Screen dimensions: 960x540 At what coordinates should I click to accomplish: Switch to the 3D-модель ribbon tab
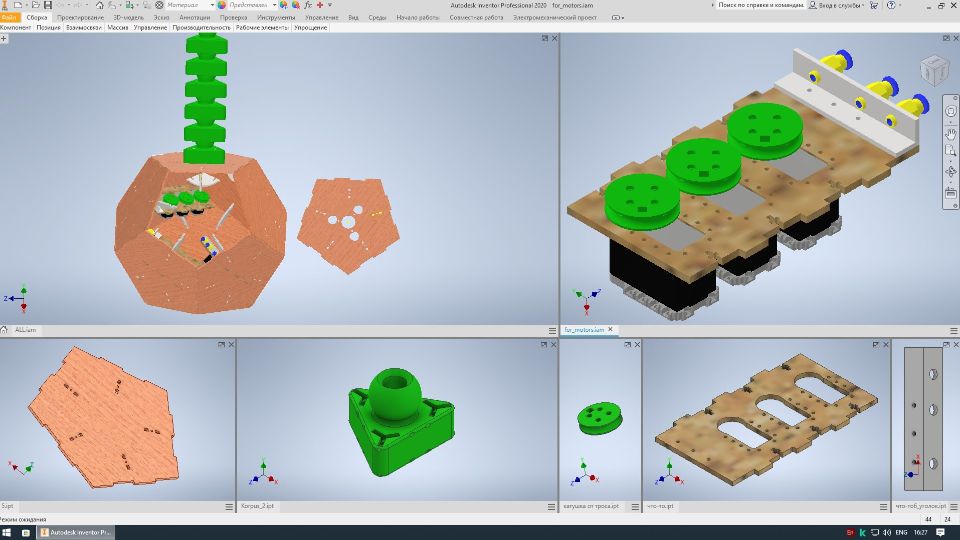pyautogui.click(x=129, y=18)
